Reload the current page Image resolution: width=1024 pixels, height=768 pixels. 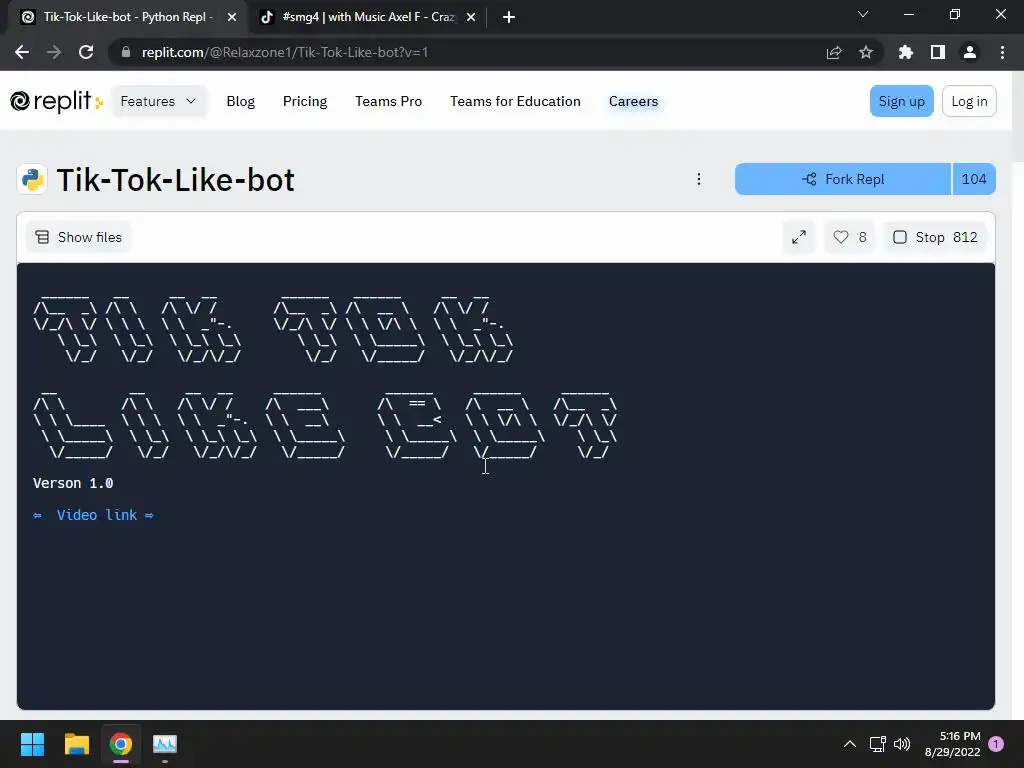(86, 52)
